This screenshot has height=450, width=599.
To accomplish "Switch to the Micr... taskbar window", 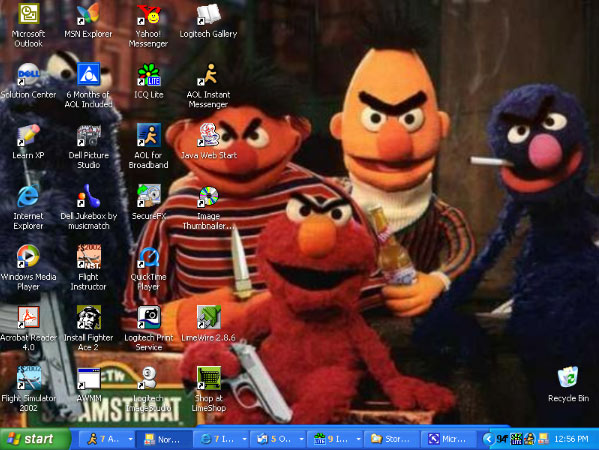I will click(x=448, y=439).
